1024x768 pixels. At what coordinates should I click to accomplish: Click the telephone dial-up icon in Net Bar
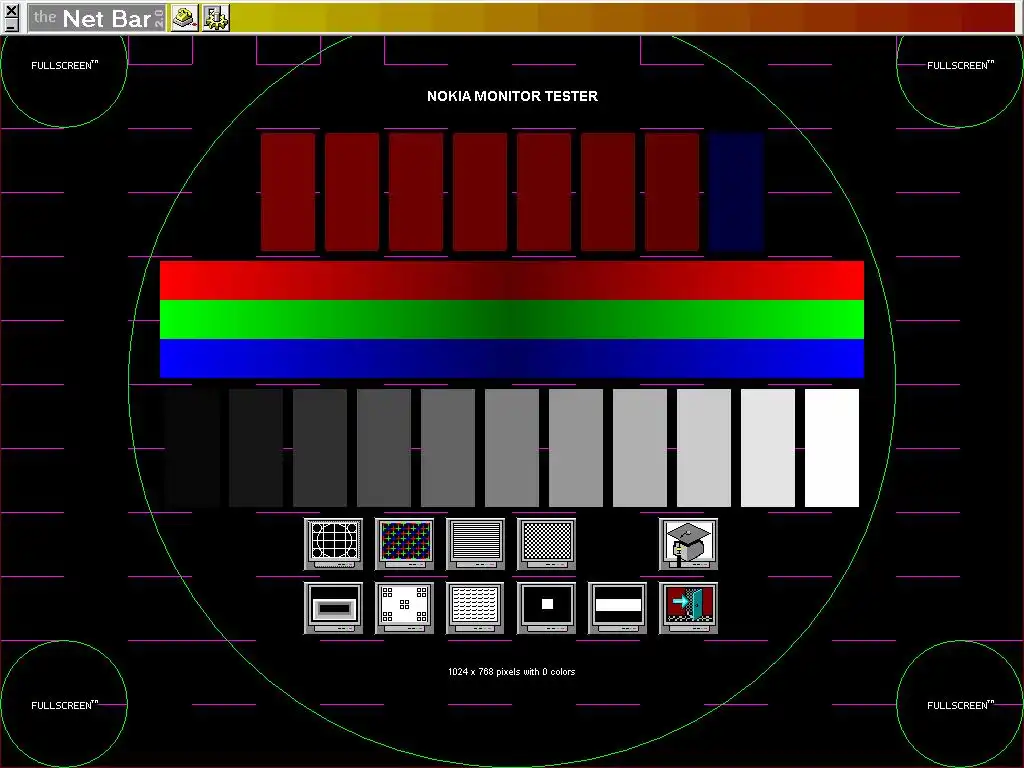coord(185,18)
